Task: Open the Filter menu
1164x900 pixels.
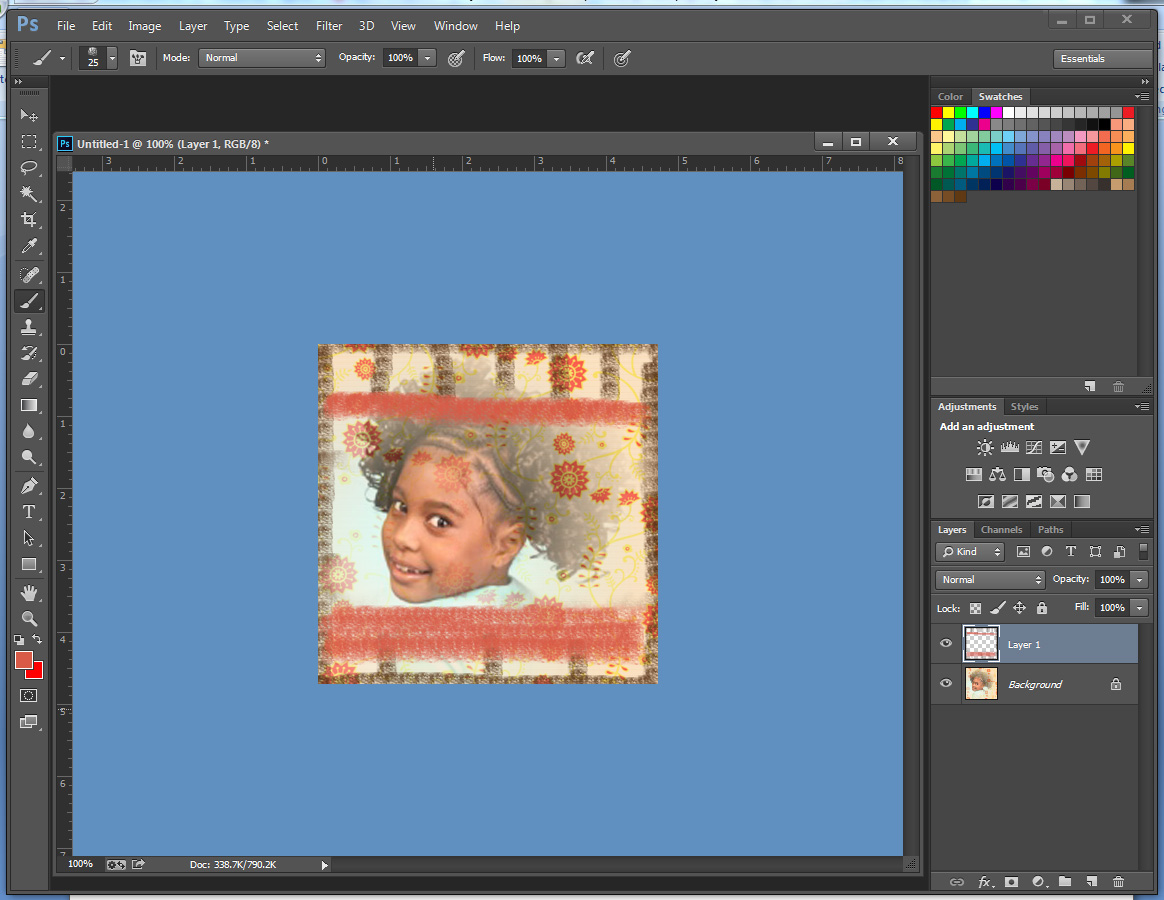Action: click(x=329, y=26)
